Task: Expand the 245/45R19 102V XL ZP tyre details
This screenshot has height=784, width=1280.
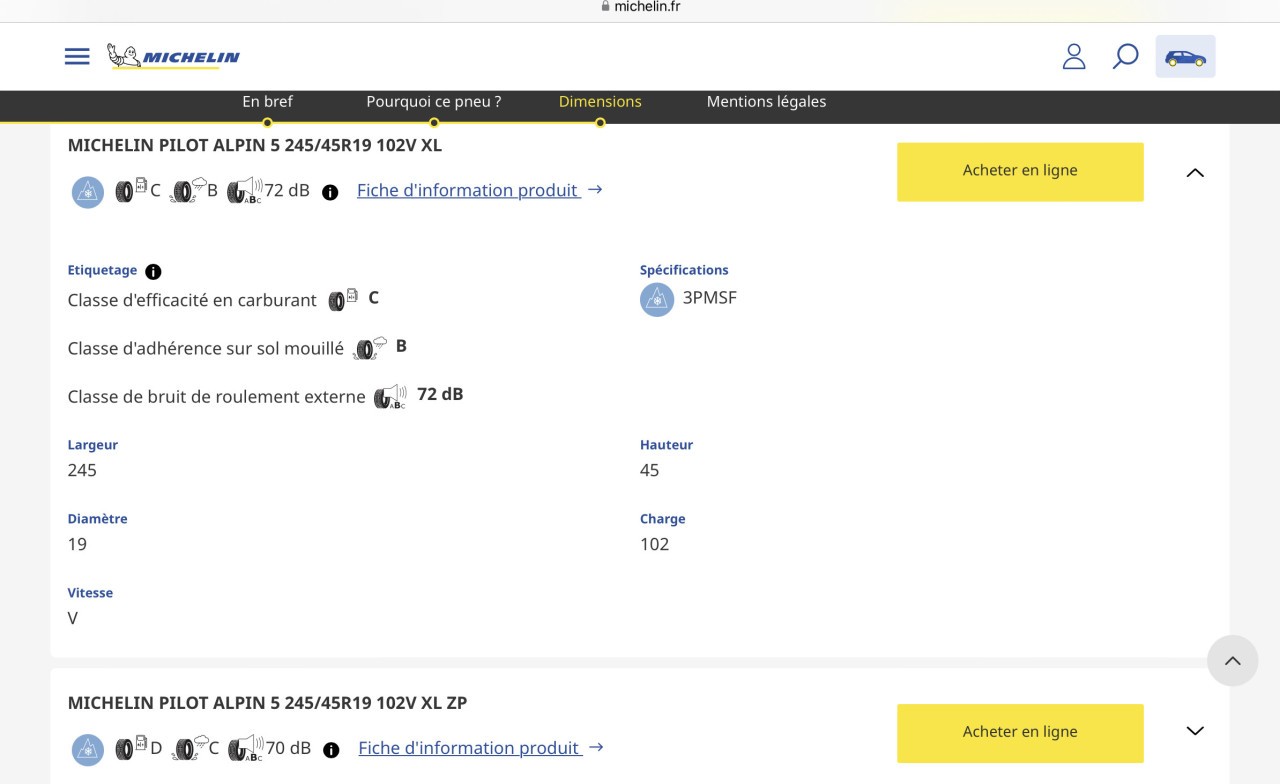Action: (x=1195, y=731)
